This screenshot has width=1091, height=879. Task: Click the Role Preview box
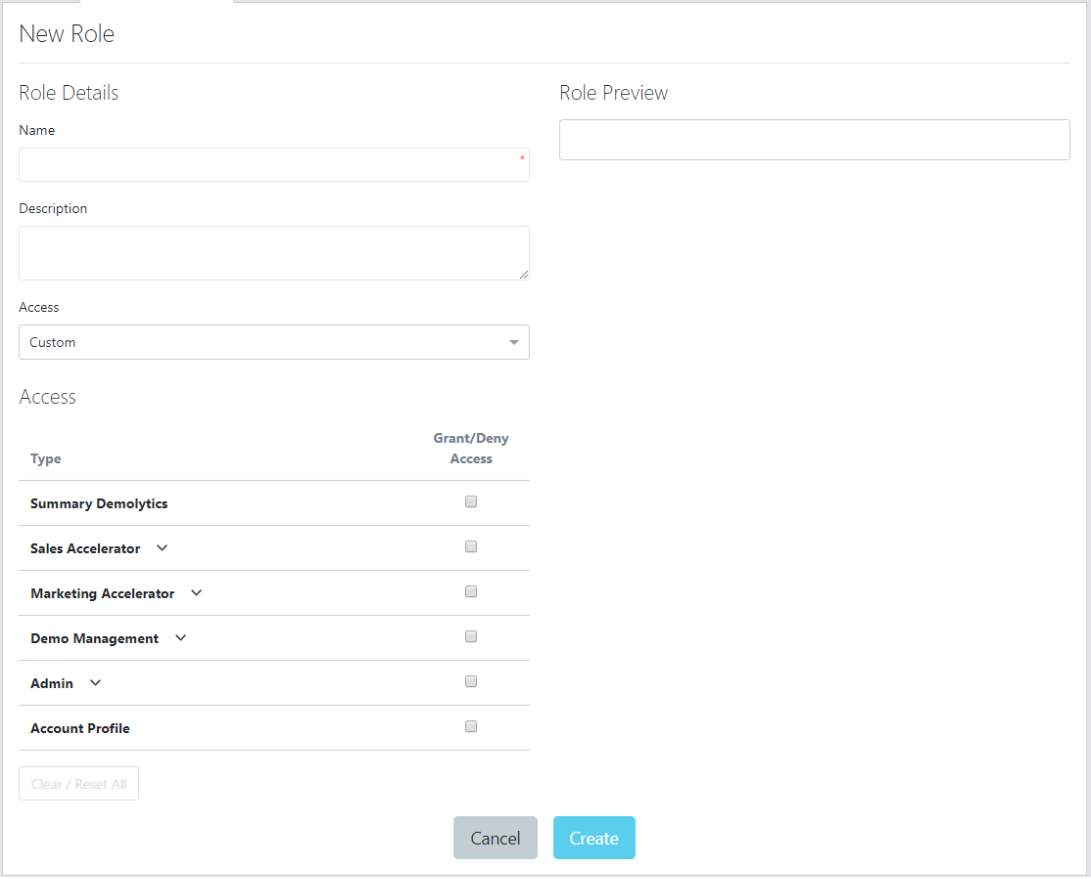pos(815,140)
